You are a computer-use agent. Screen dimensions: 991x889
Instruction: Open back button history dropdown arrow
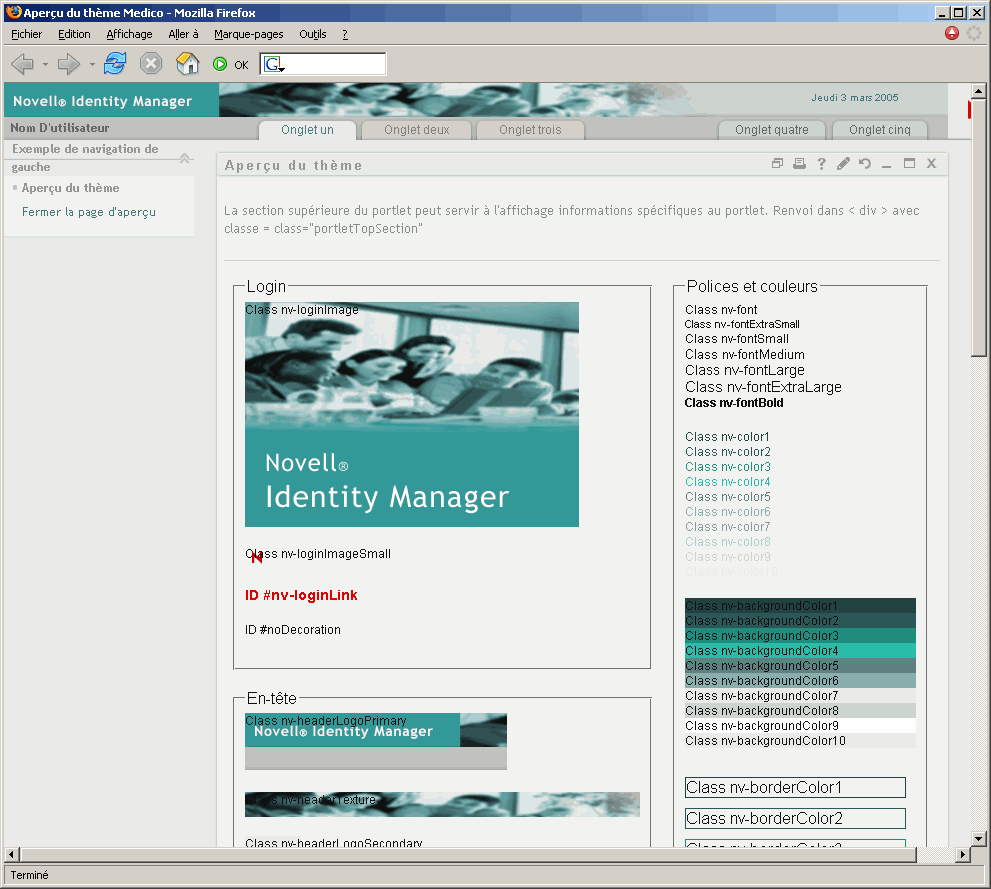(x=45, y=64)
